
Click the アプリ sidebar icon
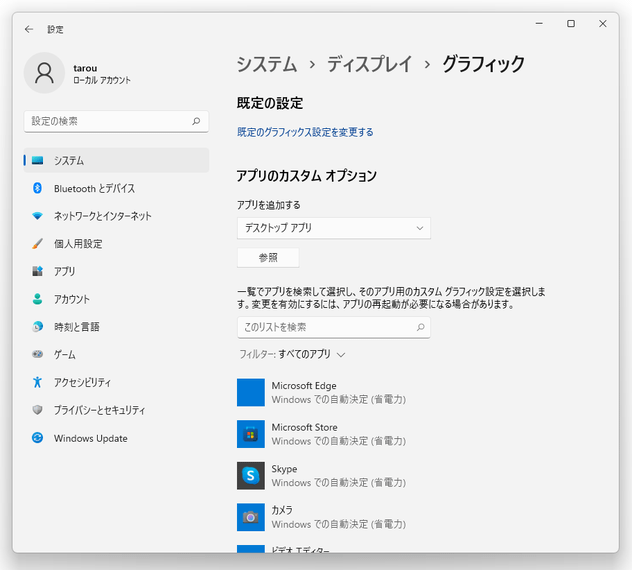tap(37, 271)
